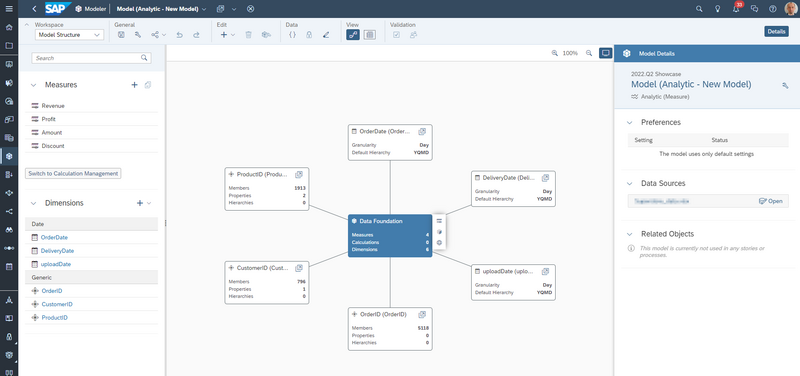Zoom in on the model canvas
Viewport: 800px width, 376px height.
555,53
